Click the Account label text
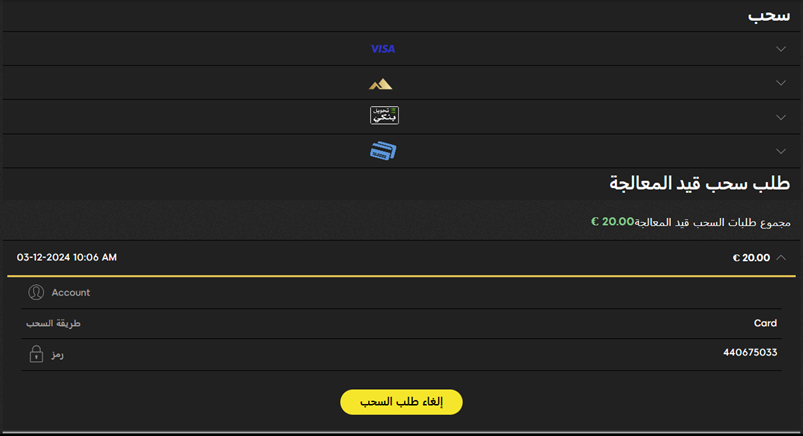 click(71, 293)
